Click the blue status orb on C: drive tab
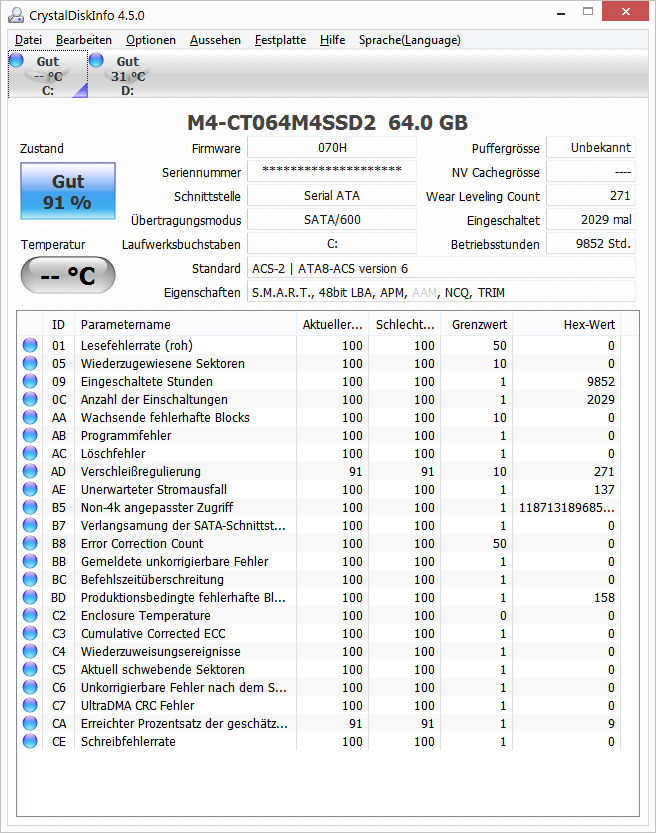 [16, 60]
